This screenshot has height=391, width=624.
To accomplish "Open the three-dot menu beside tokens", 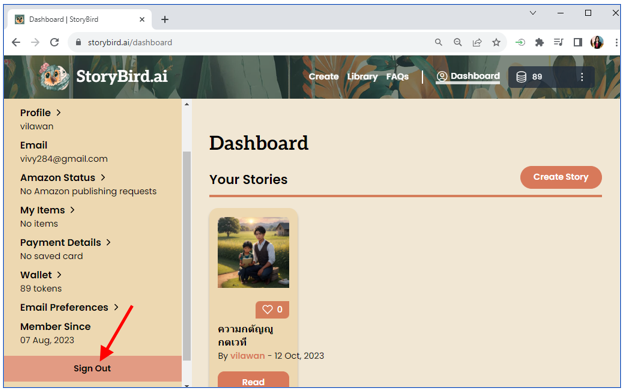I will pyautogui.click(x=582, y=77).
